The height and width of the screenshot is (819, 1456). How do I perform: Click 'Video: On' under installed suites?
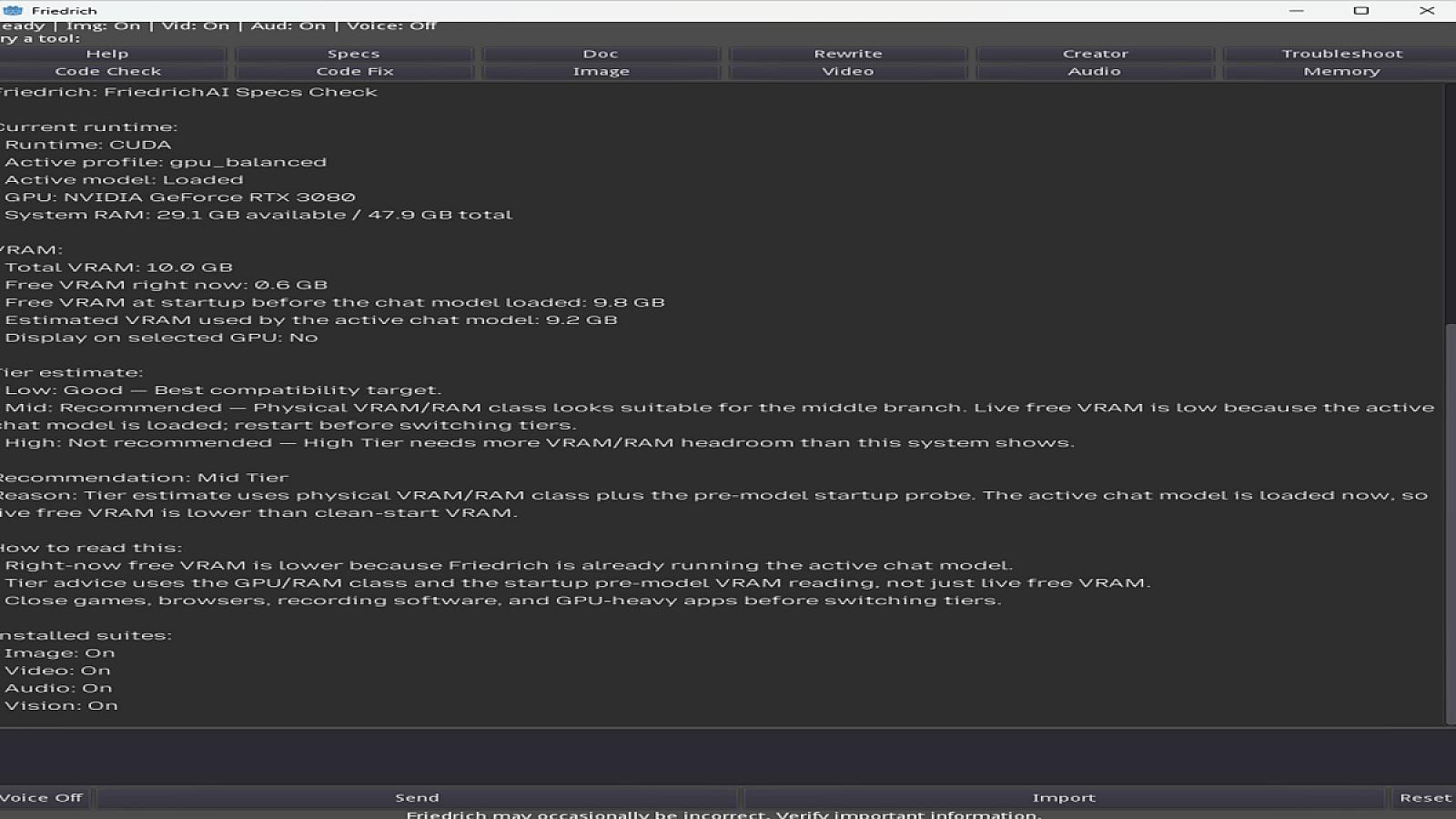tap(57, 671)
